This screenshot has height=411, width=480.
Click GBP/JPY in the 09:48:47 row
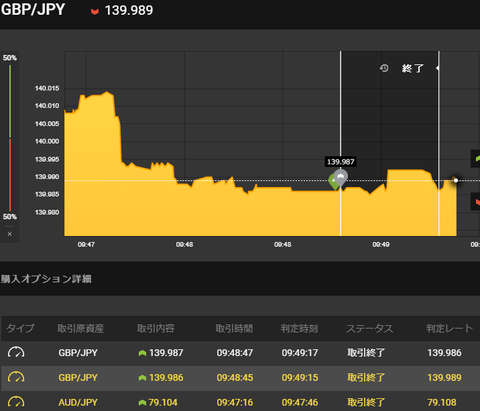coord(78,353)
